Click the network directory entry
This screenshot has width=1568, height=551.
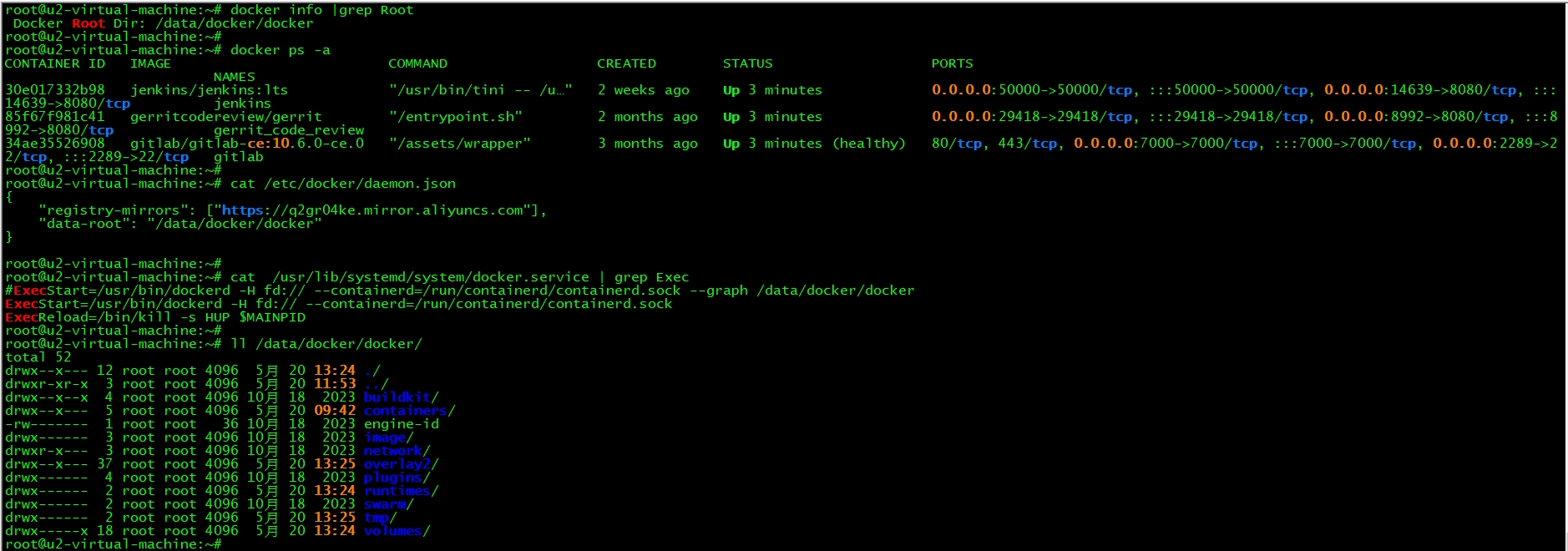pyautogui.click(x=394, y=451)
